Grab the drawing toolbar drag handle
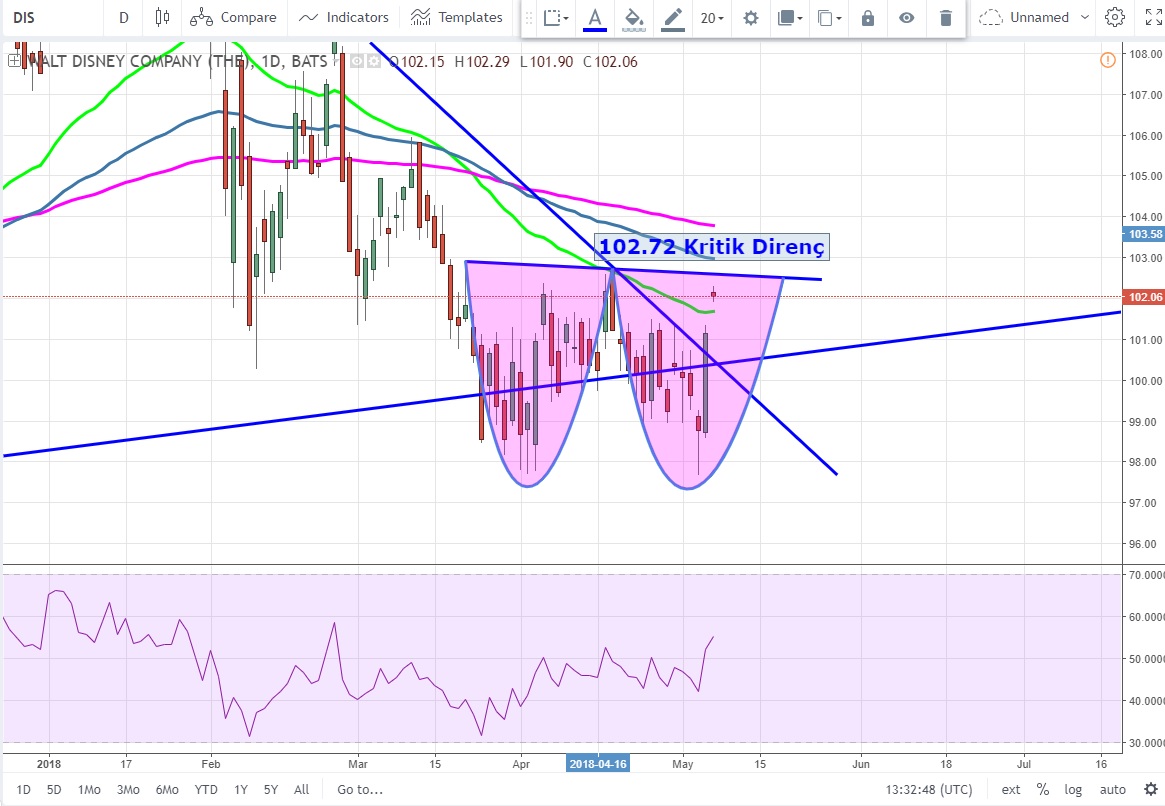1165x806 pixels. pyautogui.click(x=529, y=18)
